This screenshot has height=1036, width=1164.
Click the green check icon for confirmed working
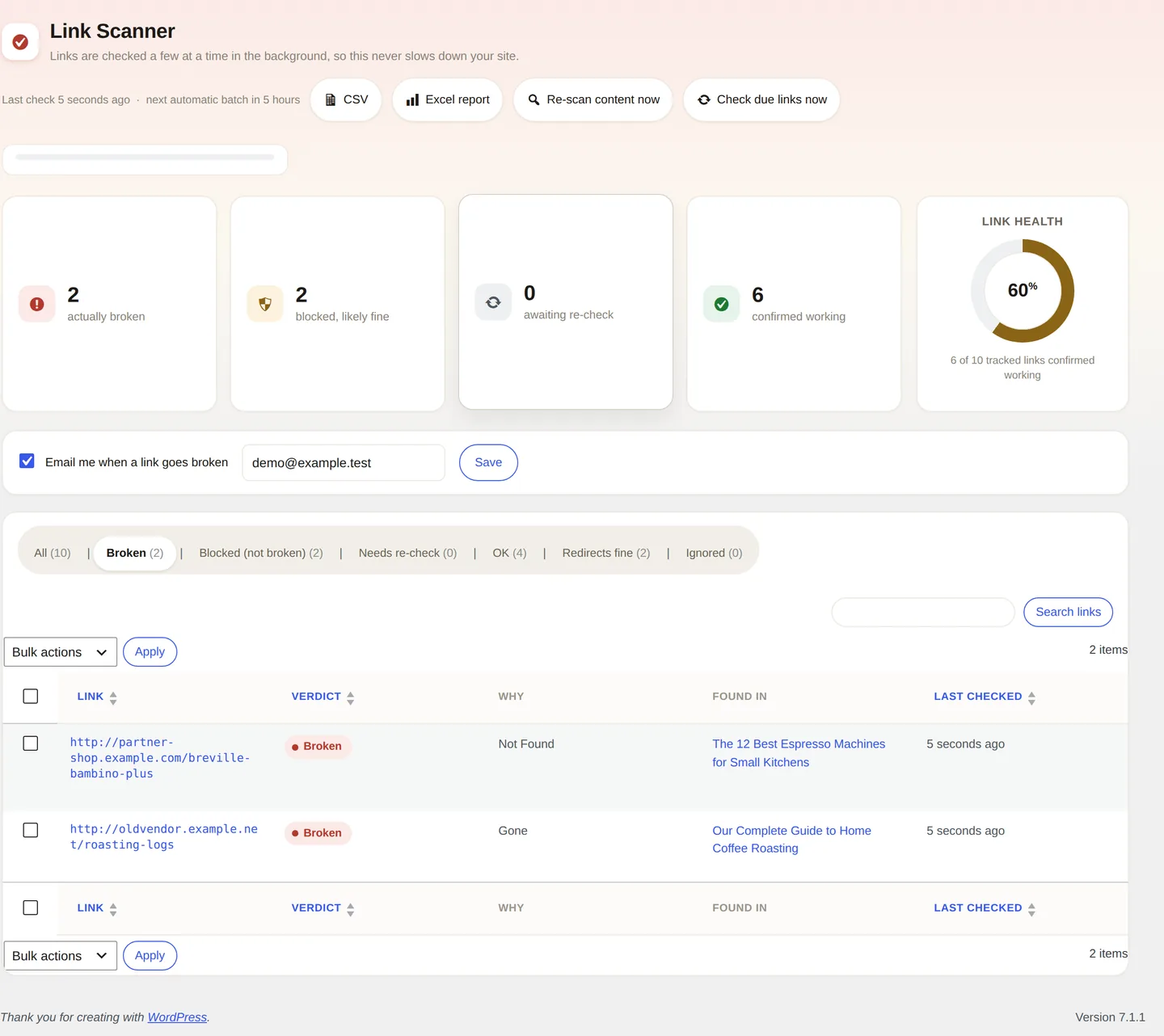[721, 304]
